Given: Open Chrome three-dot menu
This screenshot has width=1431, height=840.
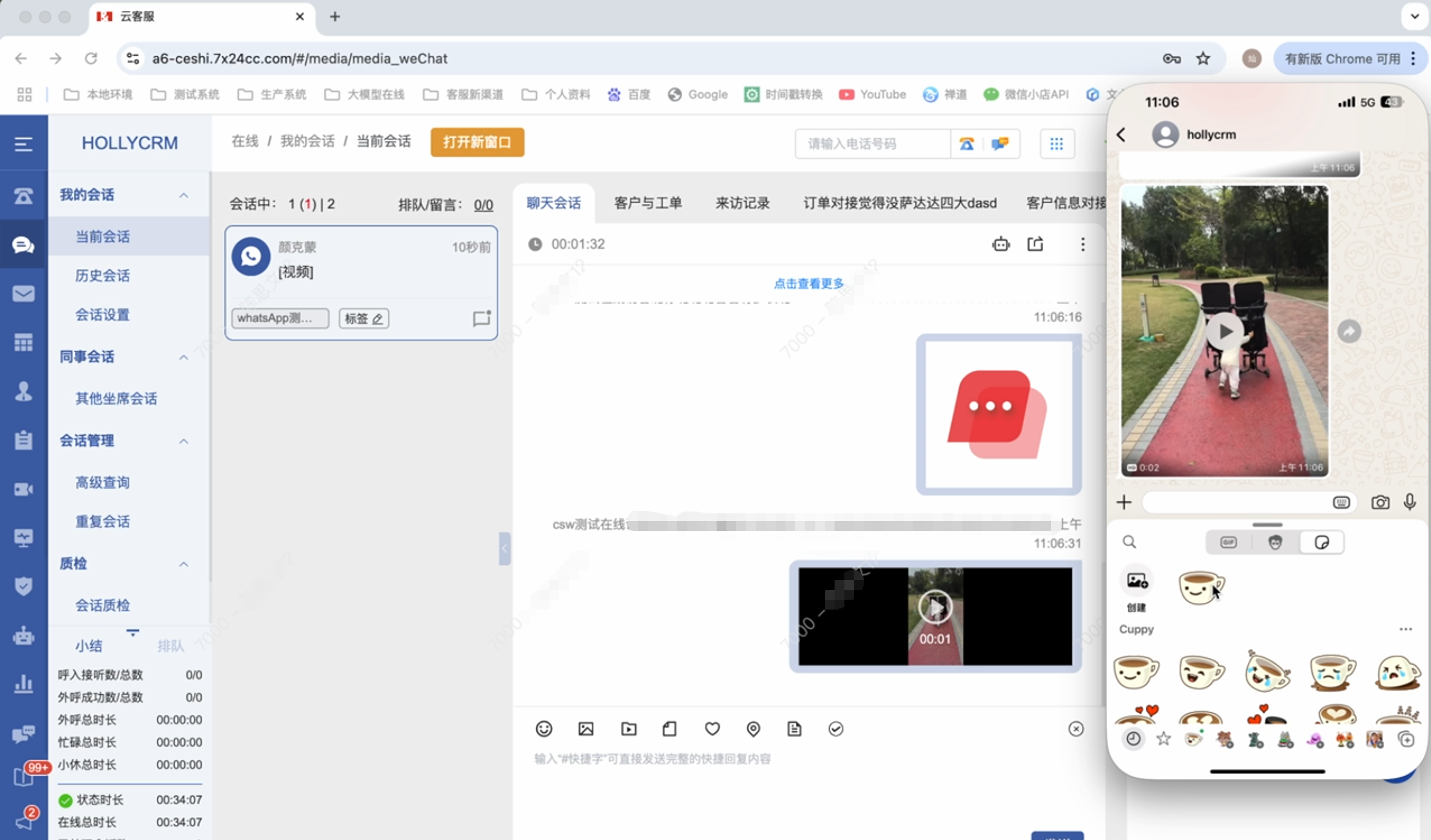Looking at the screenshot, I should [1413, 58].
